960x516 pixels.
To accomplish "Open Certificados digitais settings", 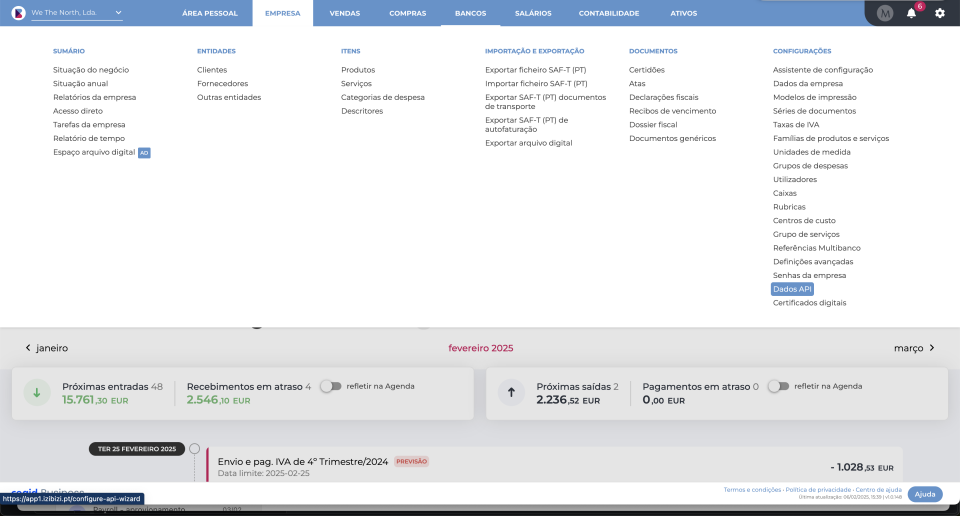I will click(x=809, y=302).
